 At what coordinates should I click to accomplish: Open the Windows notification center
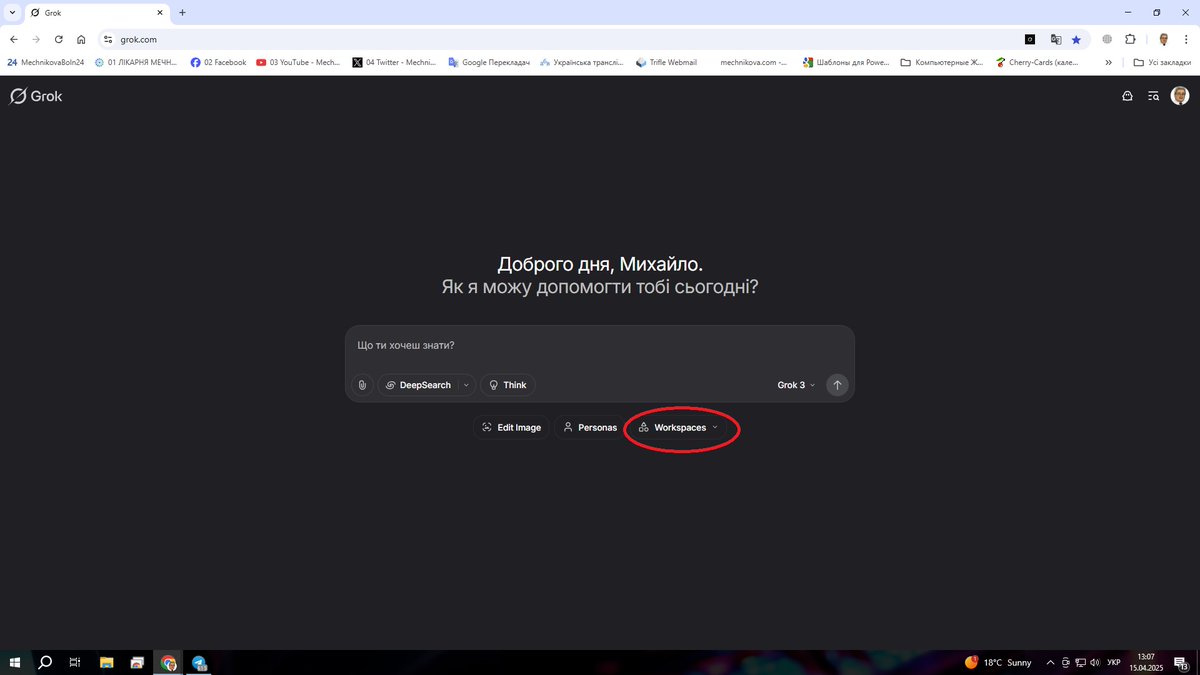click(1182, 662)
